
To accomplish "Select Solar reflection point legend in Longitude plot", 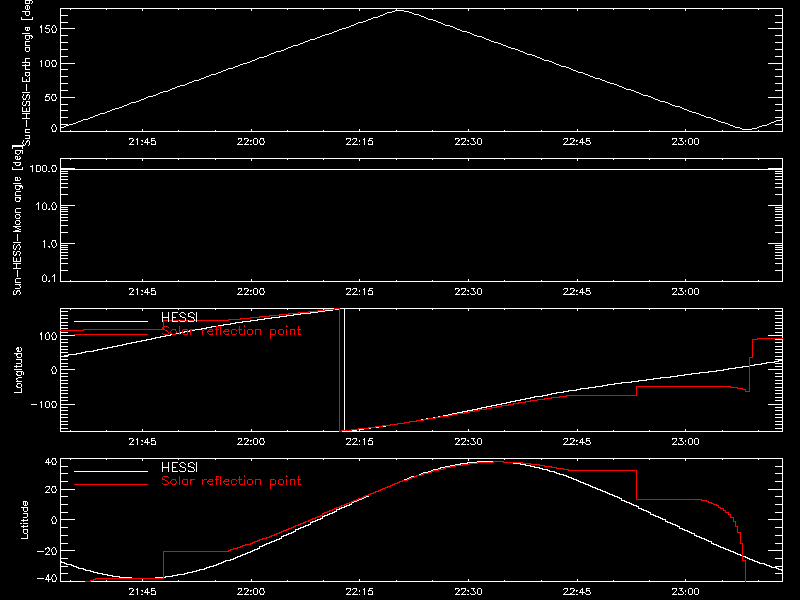I will 231,331.
